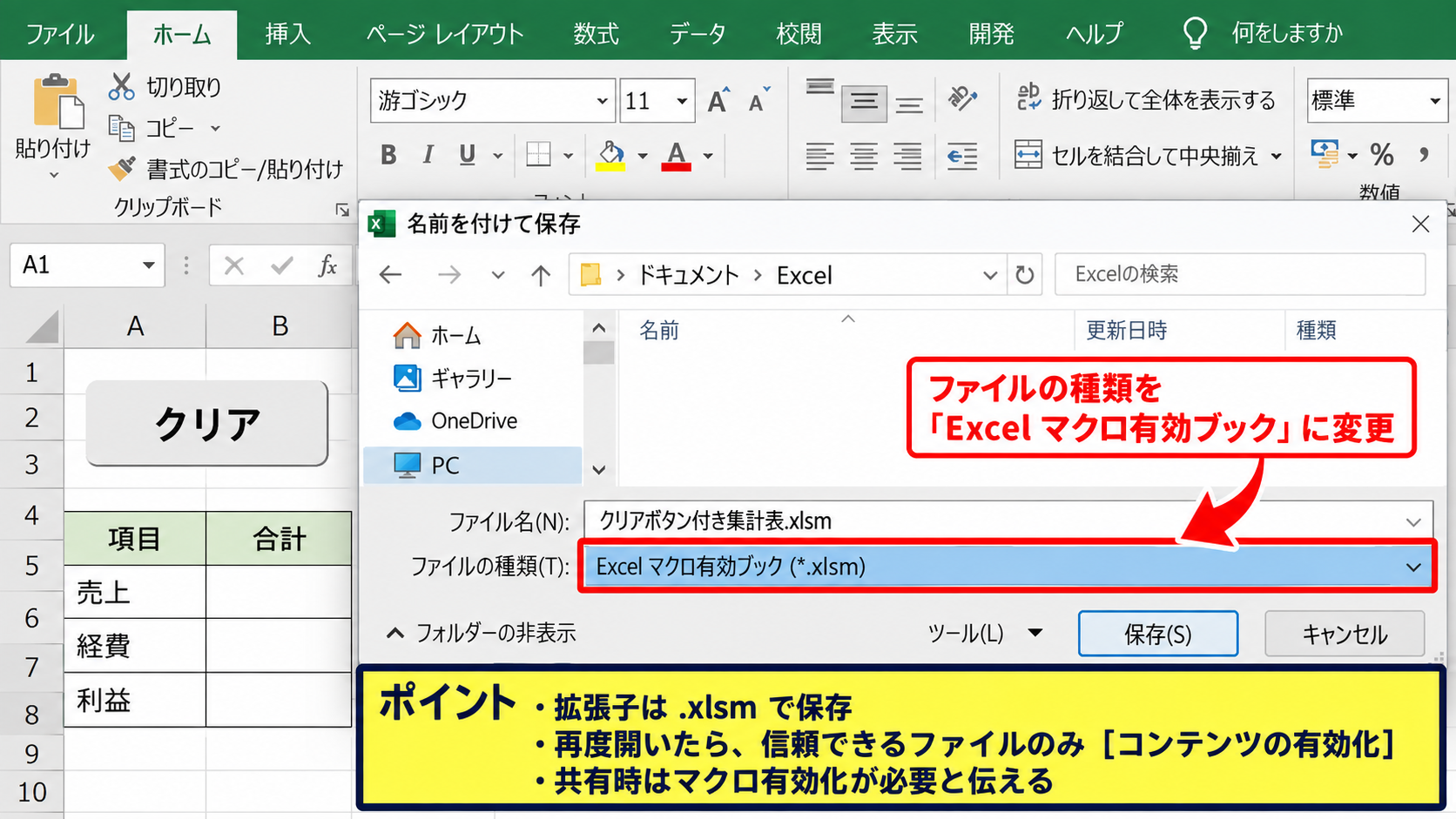Click the Cut scissors icon

click(121, 86)
